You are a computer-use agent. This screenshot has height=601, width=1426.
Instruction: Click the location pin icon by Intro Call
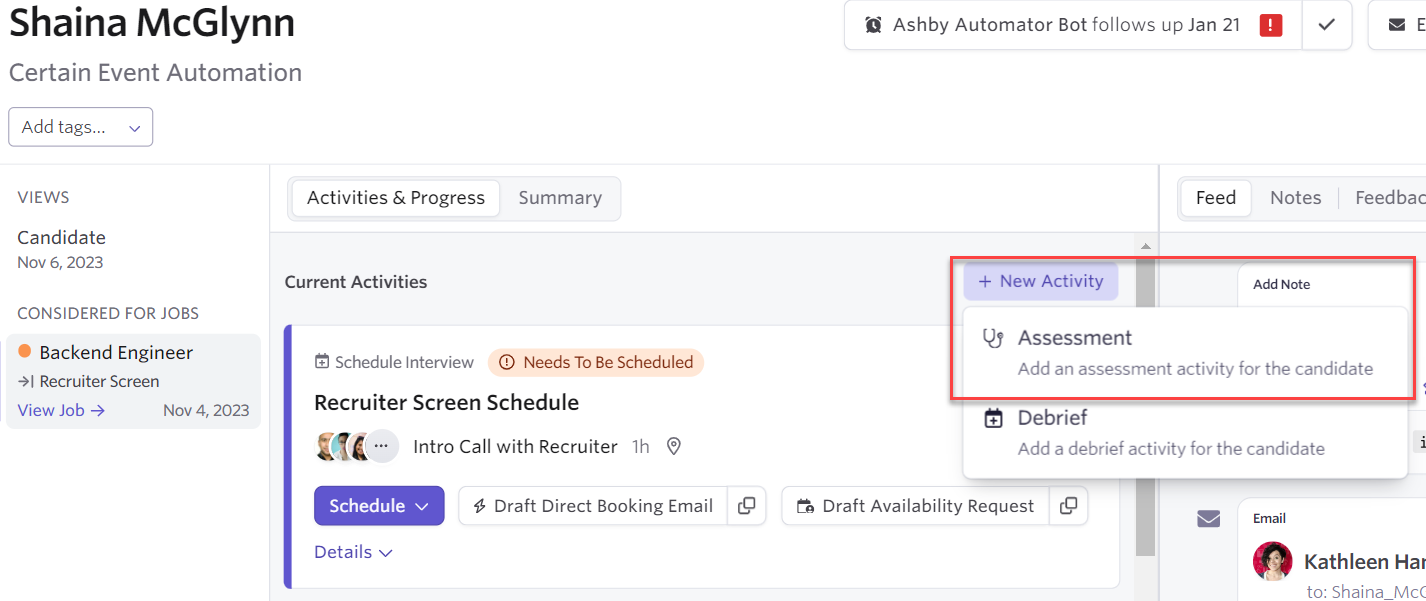tap(674, 446)
